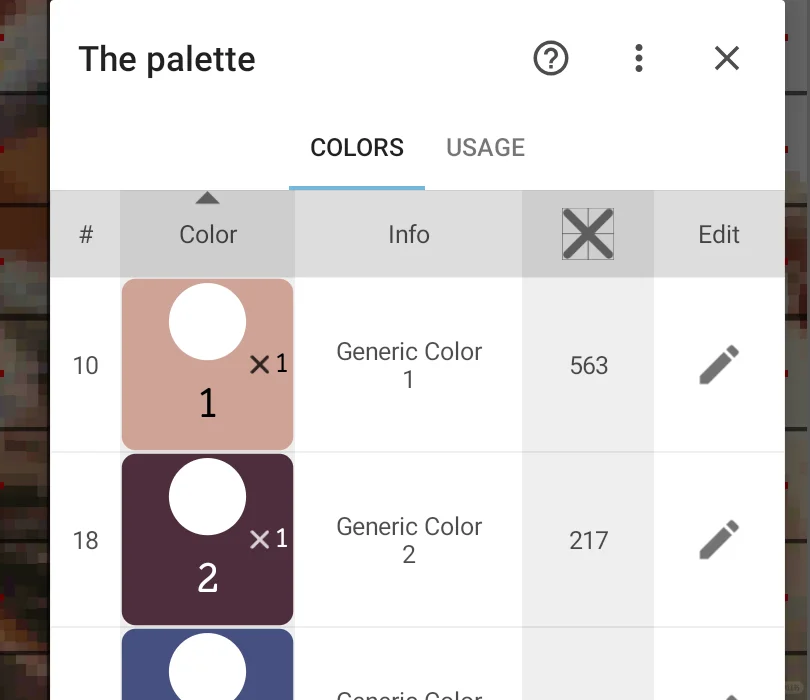
Task: Click the sort arrow above Color header
Action: pos(207,199)
